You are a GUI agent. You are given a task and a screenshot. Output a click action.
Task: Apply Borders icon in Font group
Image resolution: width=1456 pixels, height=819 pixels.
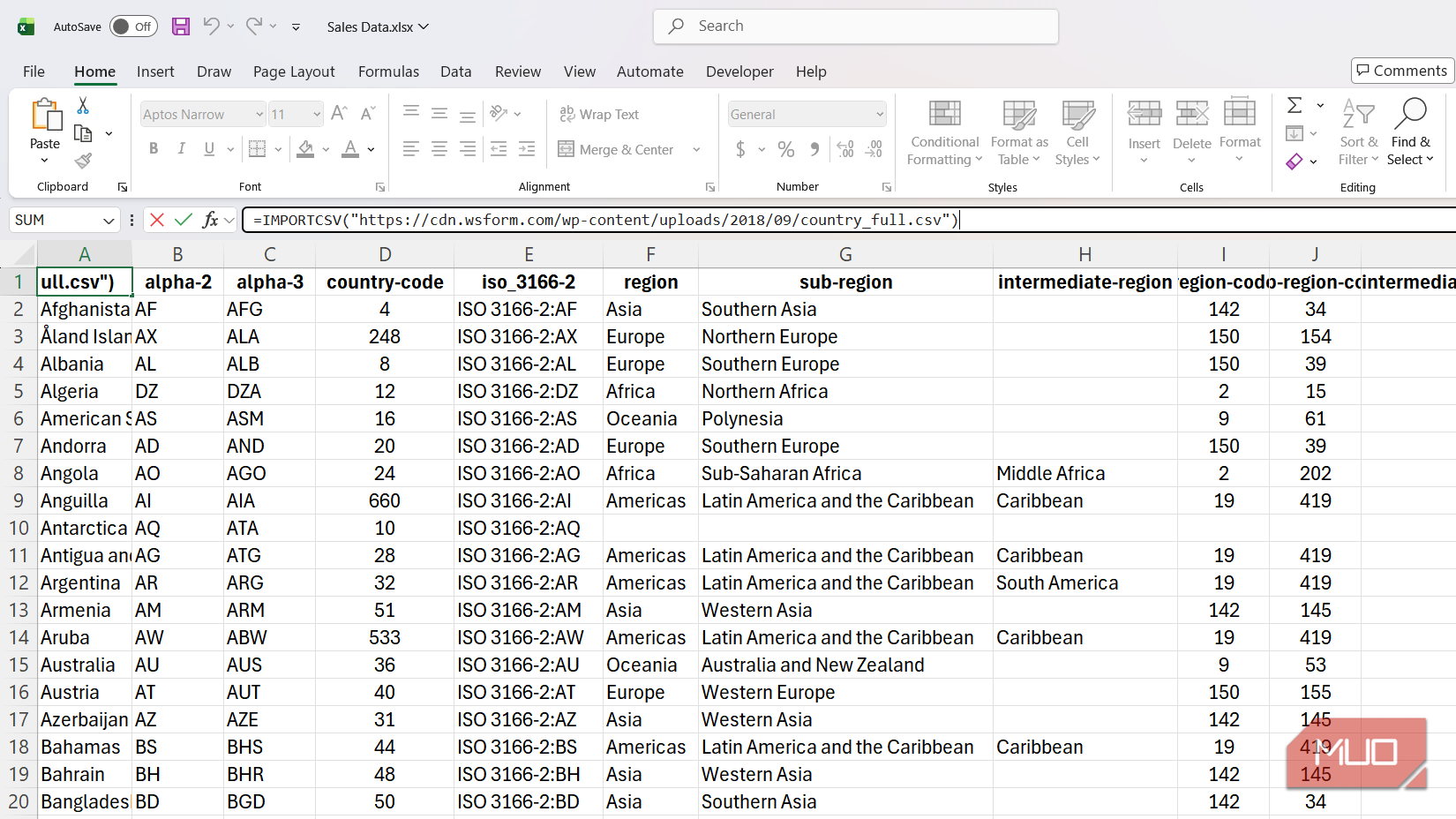(x=258, y=148)
